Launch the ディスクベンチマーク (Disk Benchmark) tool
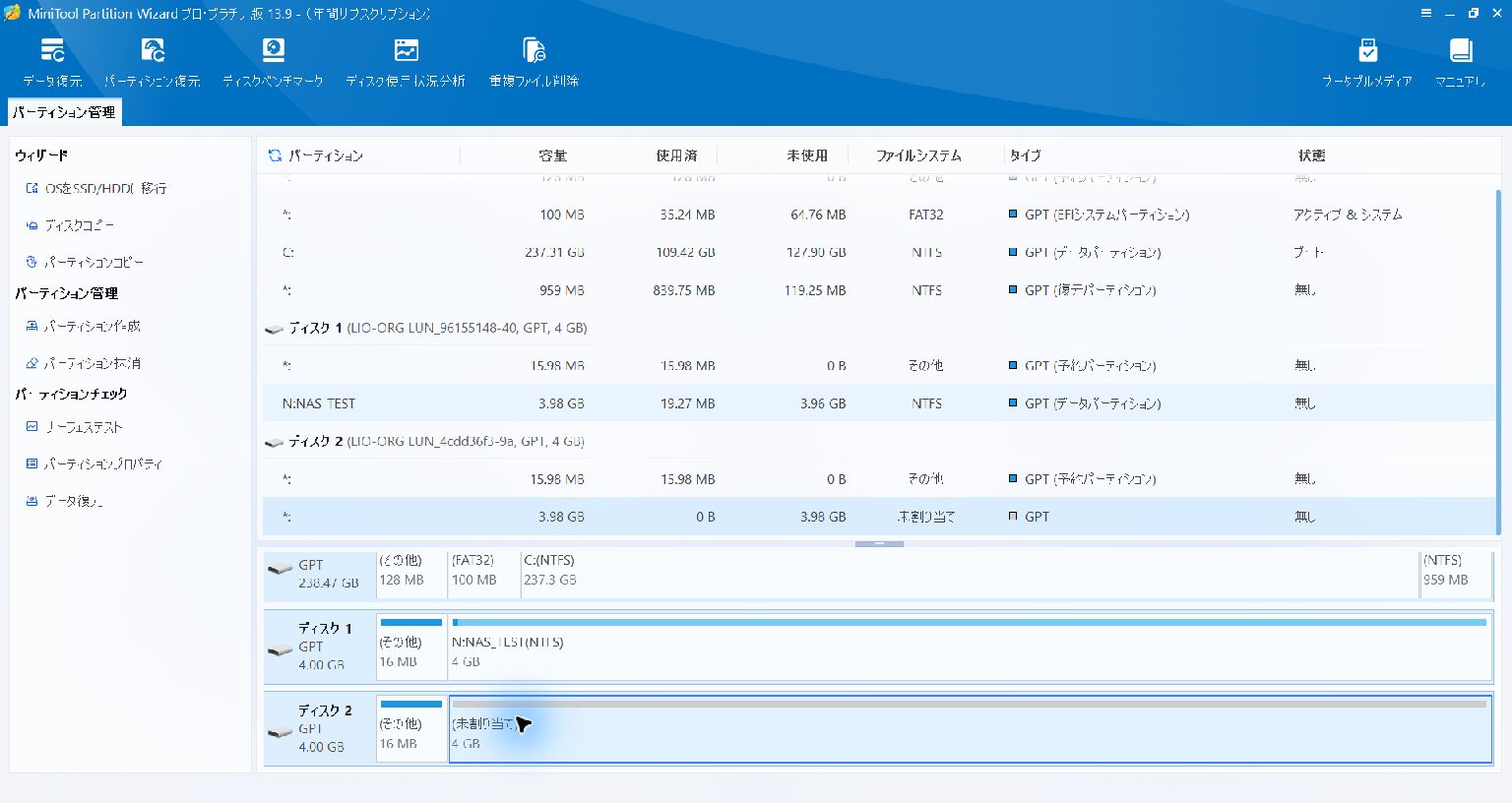 pyautogui.click(x=273, y=63)
